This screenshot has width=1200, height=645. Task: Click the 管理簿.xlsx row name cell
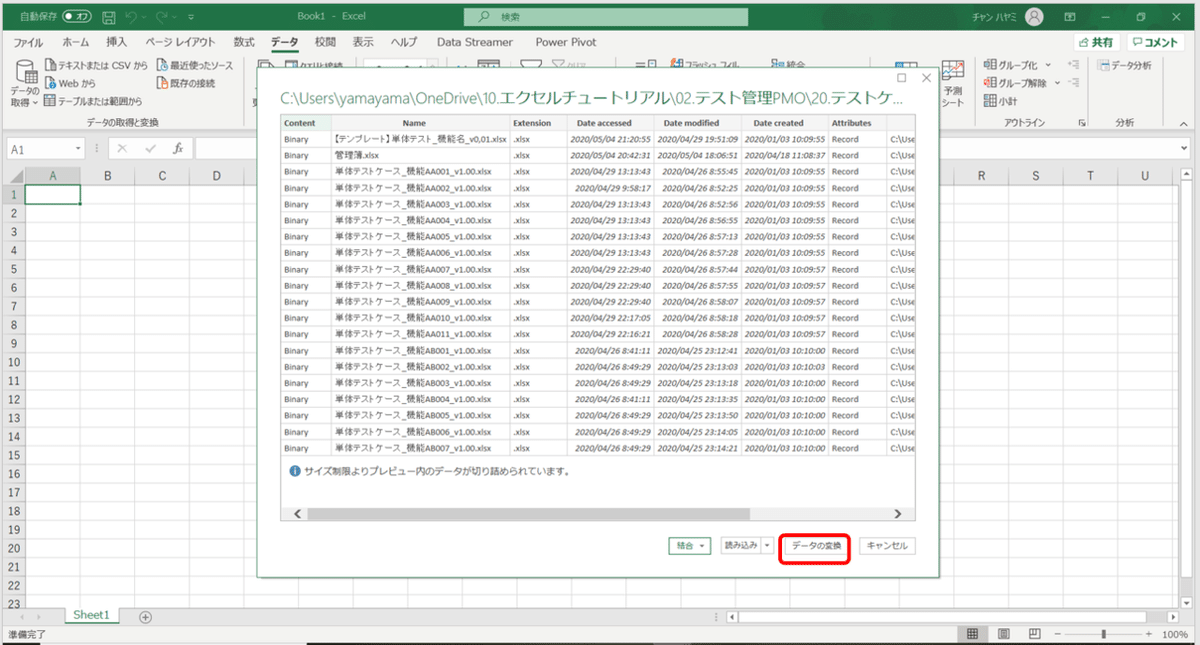point(420,155)
